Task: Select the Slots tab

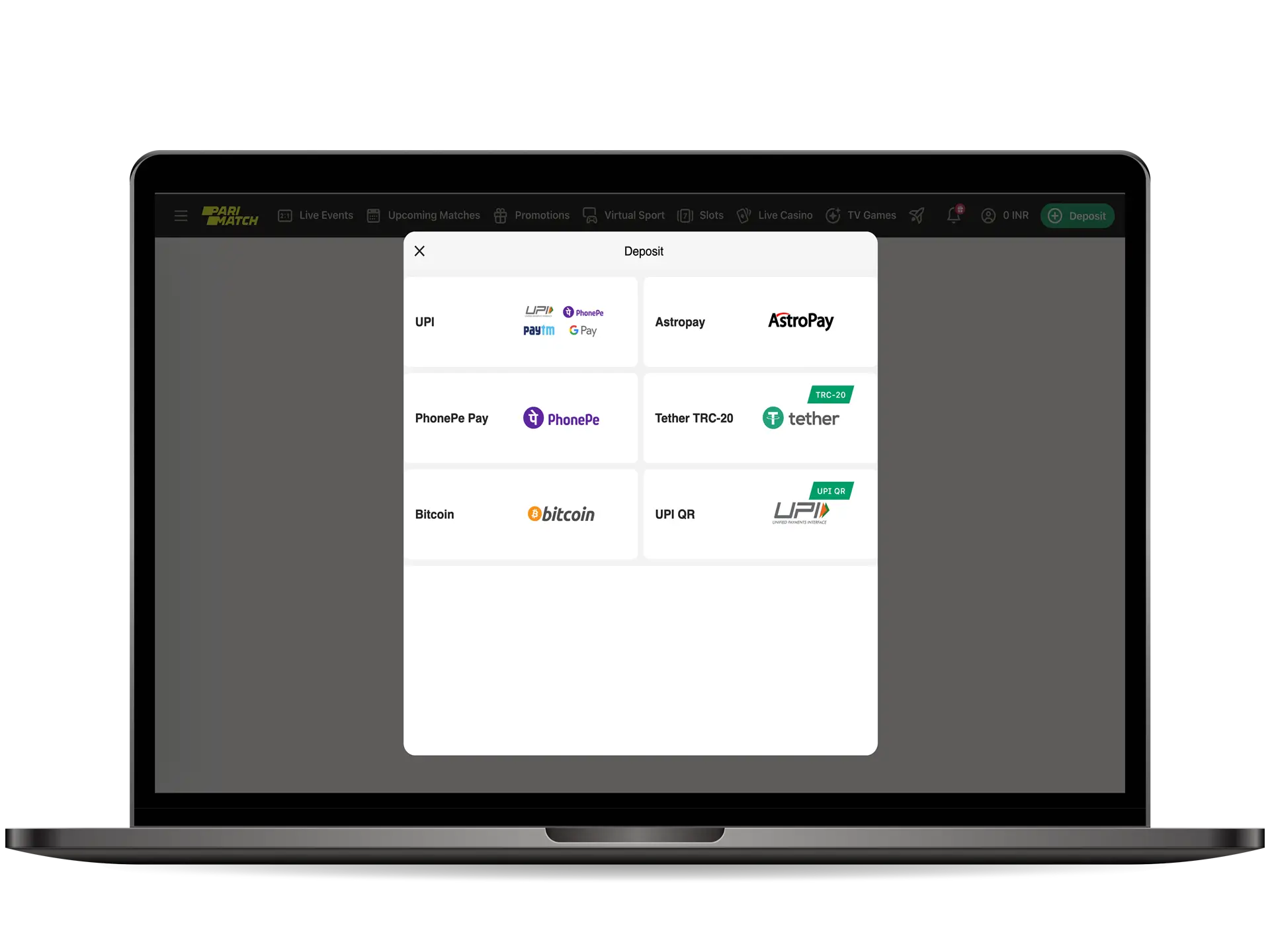Action: [x=711, y=215]
